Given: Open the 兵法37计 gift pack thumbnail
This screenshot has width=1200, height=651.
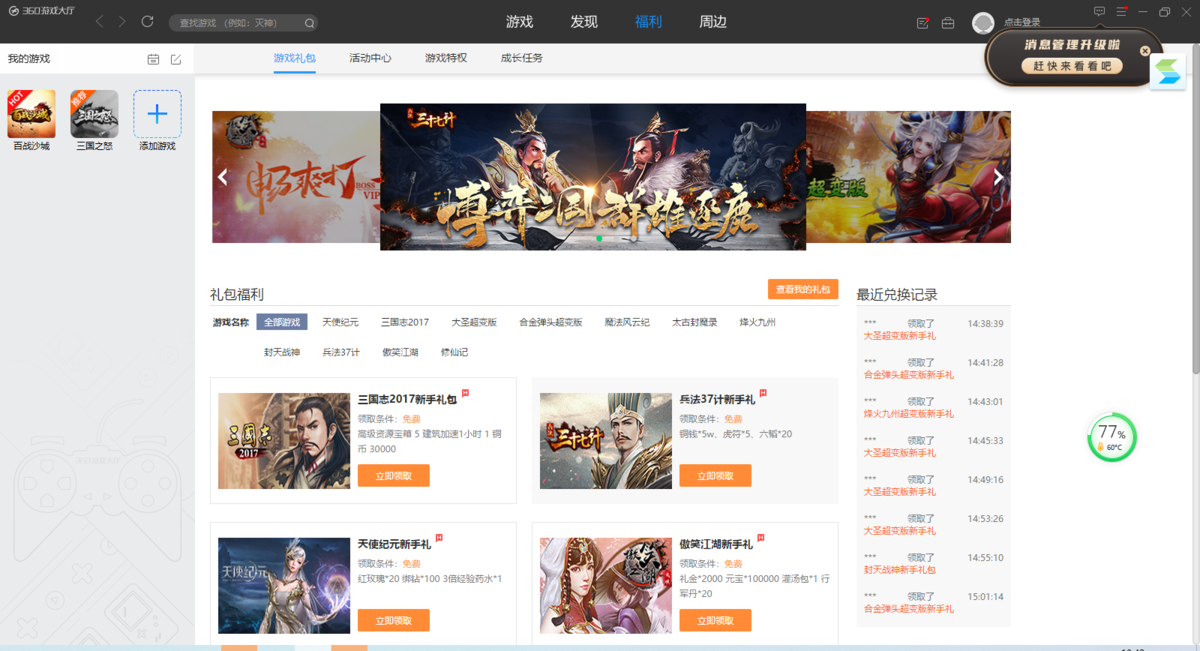Looking at the screenshot, I should pos(606,441).
